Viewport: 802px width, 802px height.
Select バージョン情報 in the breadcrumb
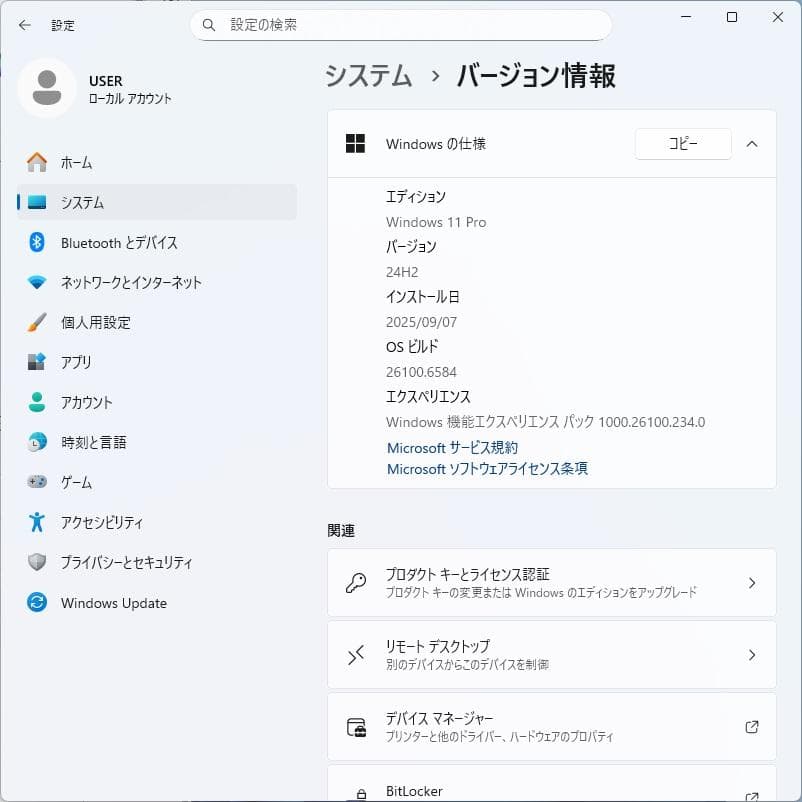pos(535,75)
